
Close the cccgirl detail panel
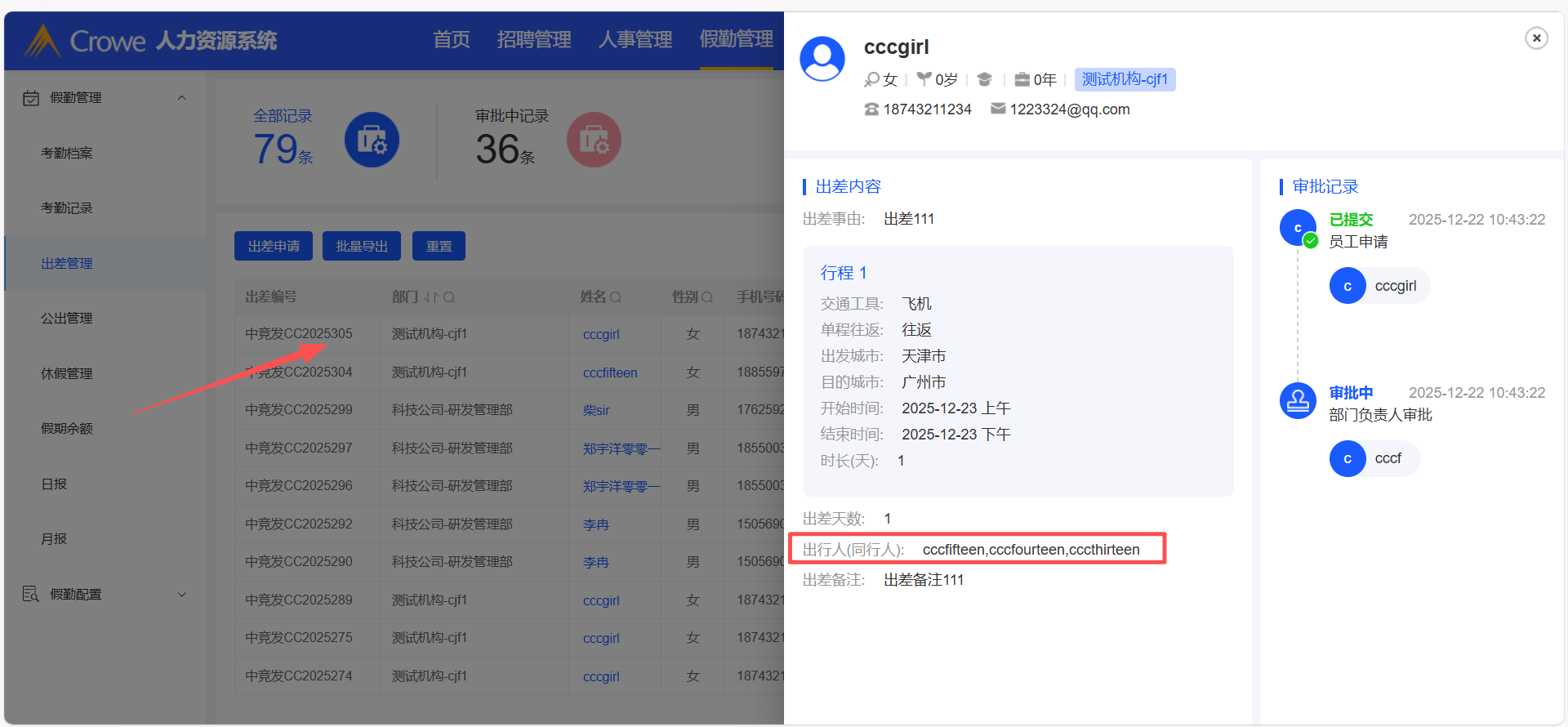[x=1536, y=38]
